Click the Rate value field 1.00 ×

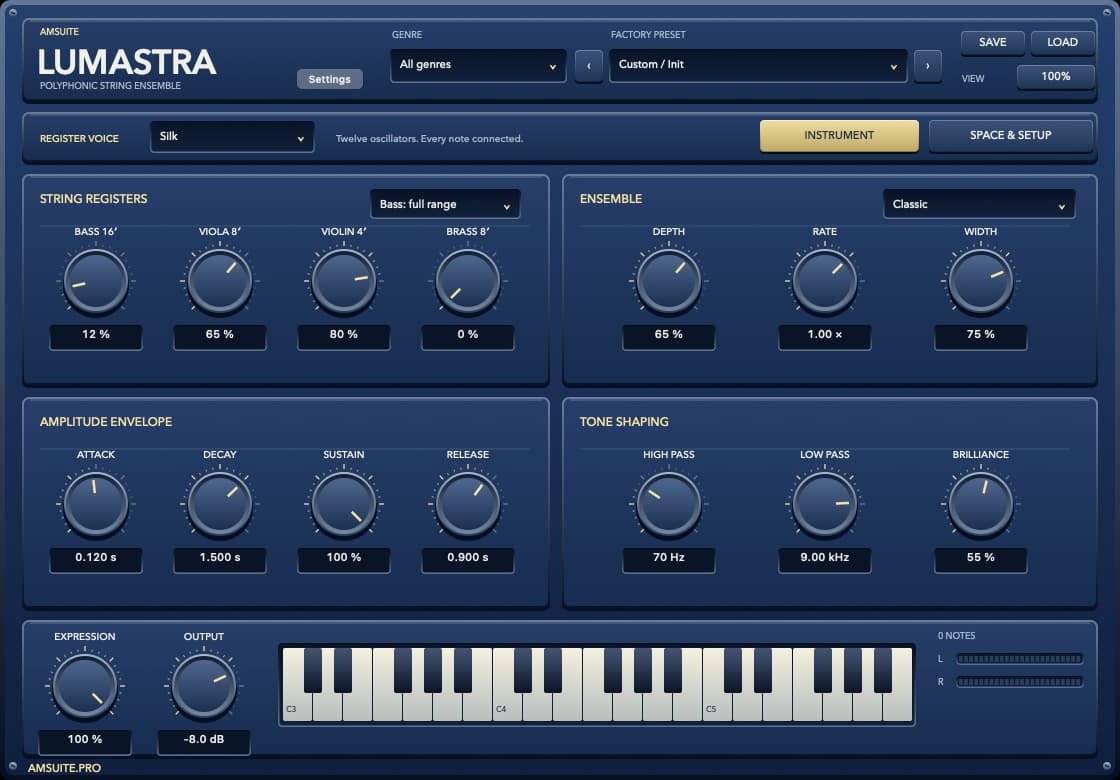tap(824, 336)
